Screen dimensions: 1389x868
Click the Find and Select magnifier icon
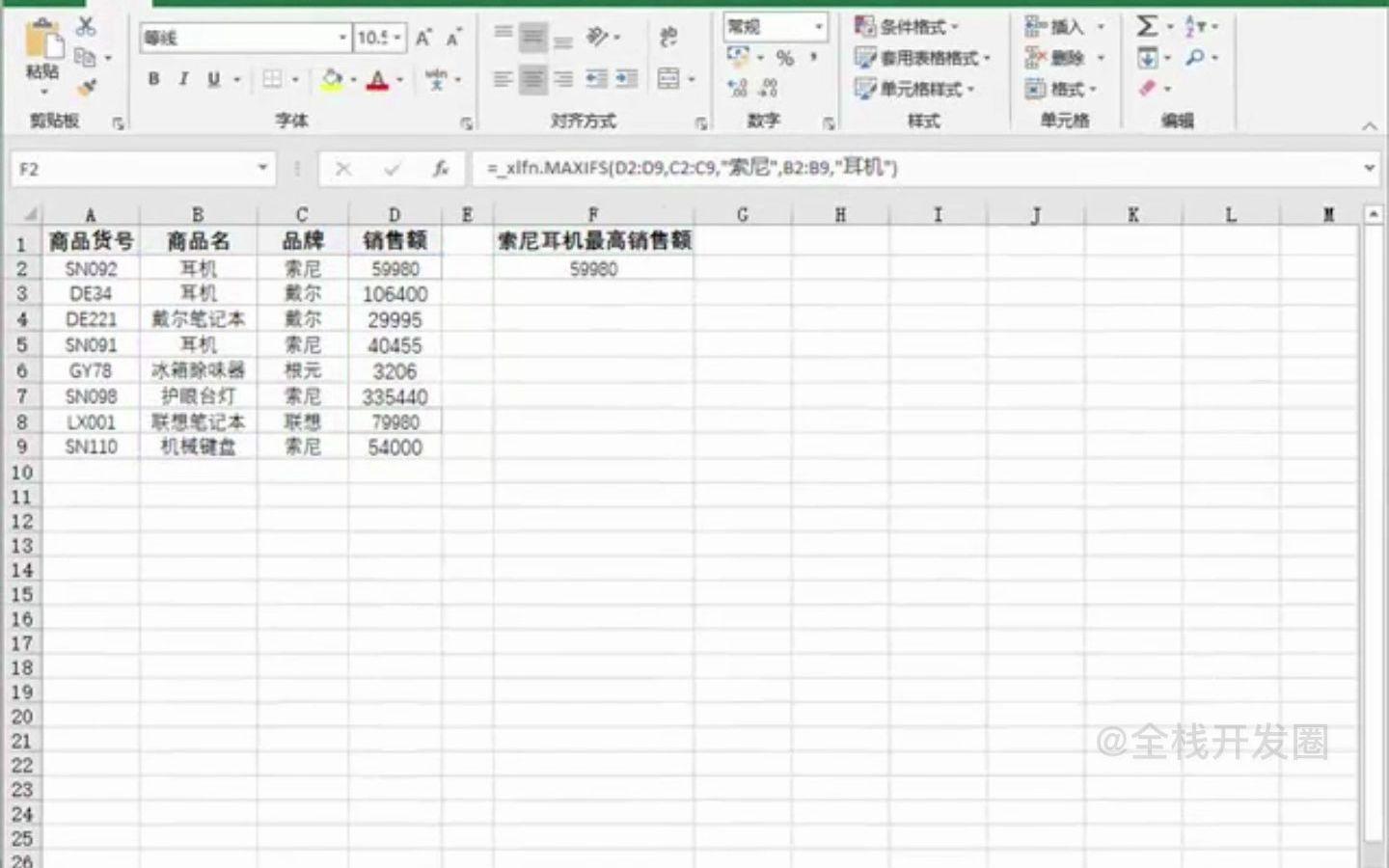(1194, 58)
